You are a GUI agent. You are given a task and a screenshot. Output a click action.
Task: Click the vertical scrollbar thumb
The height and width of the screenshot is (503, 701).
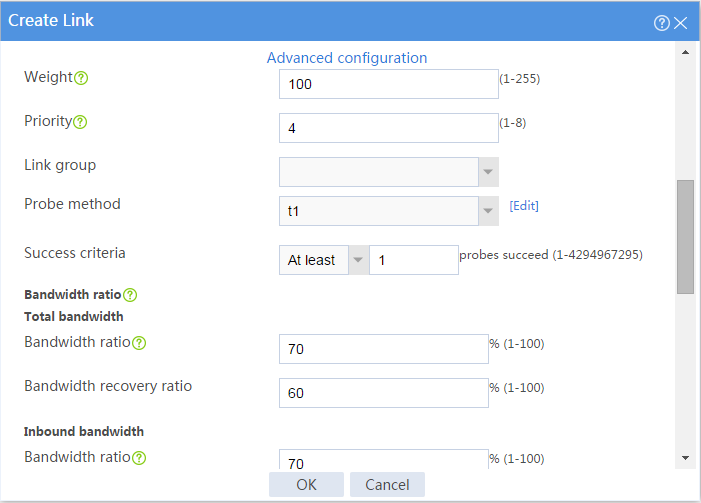click(685, 237)
